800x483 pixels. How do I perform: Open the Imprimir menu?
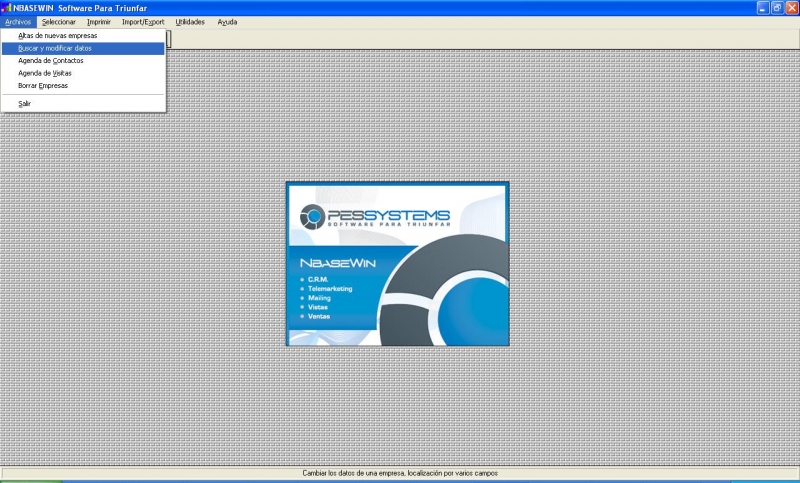pyautogui.click(x=98, y=22)
